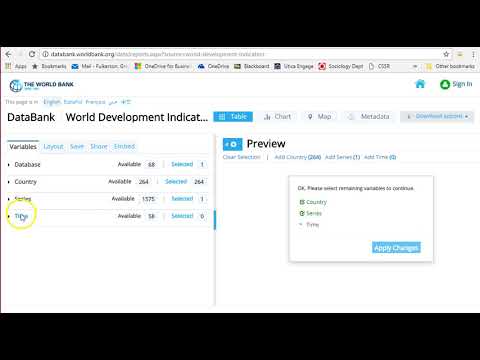480x360 pixels.
Task: Click Selected link in Time row
Action: coord(182,216)
